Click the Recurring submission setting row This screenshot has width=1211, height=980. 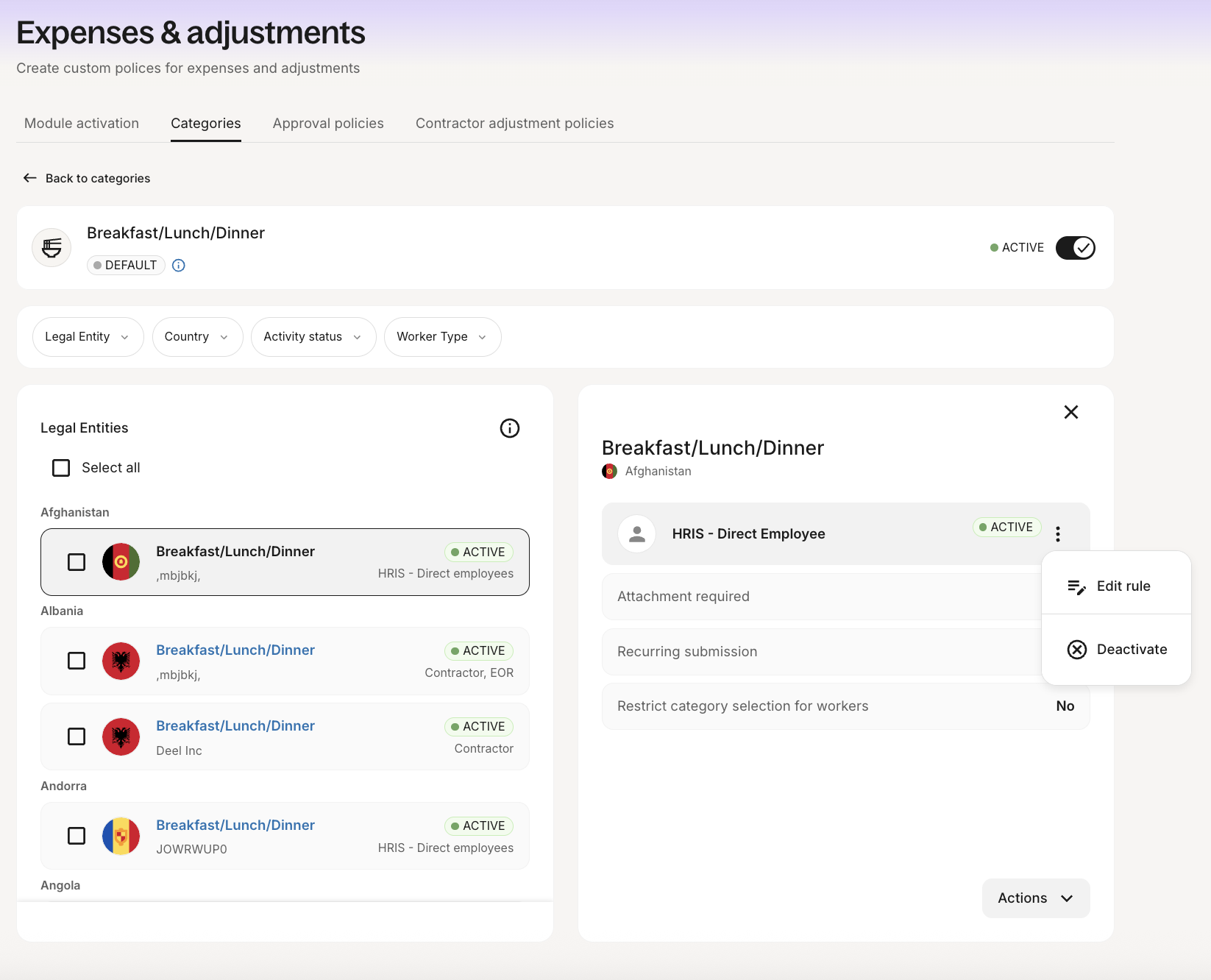pyautogui.click(x=846, y=652)
